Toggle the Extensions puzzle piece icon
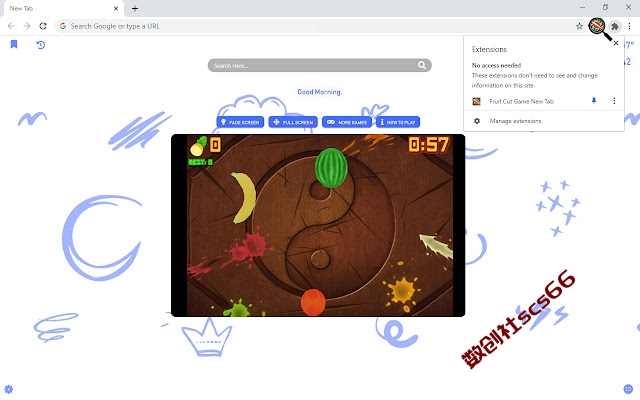Viewport: 640px width, 400px height. click(x=614, y=27)
